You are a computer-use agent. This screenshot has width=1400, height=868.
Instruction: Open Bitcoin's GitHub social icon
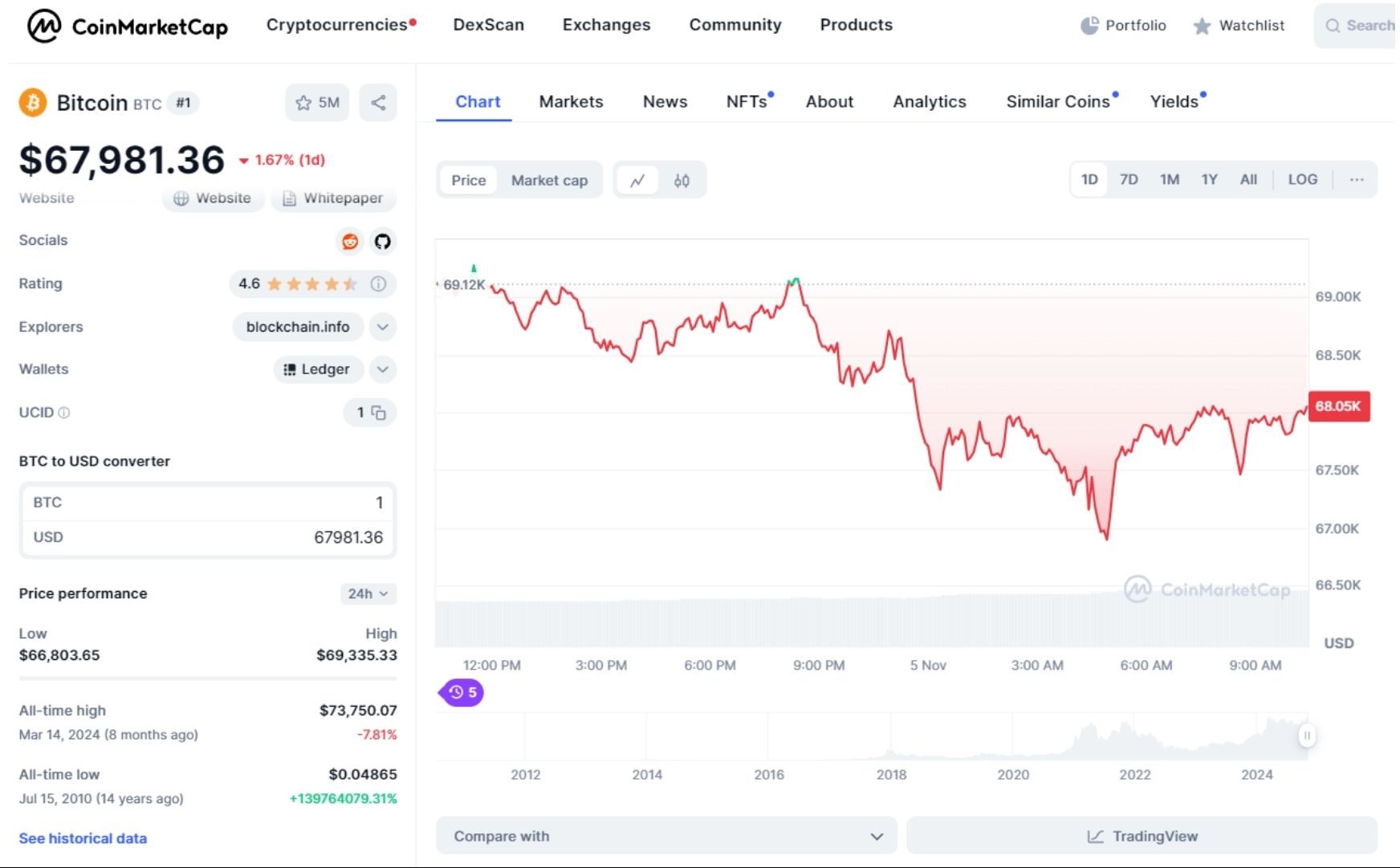[383, 241]
